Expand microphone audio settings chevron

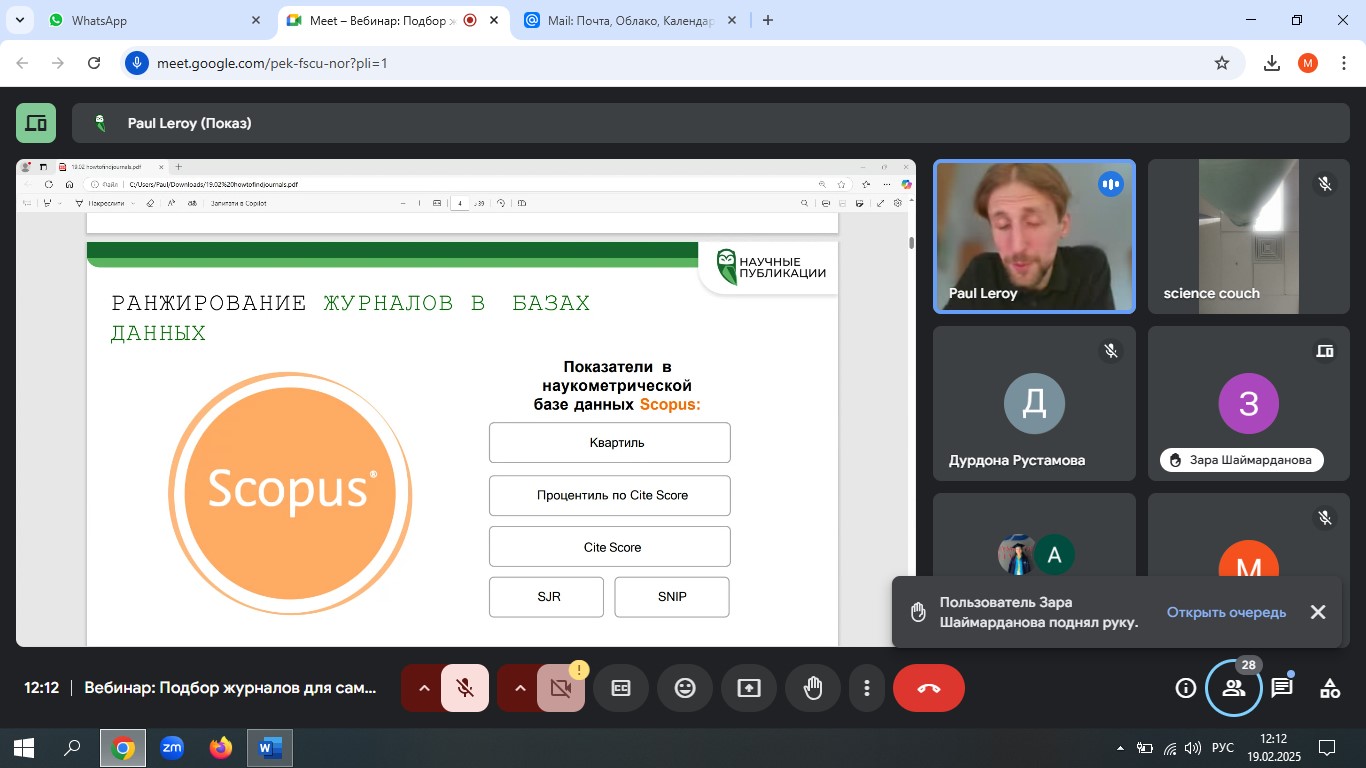[x=423, y=688]
